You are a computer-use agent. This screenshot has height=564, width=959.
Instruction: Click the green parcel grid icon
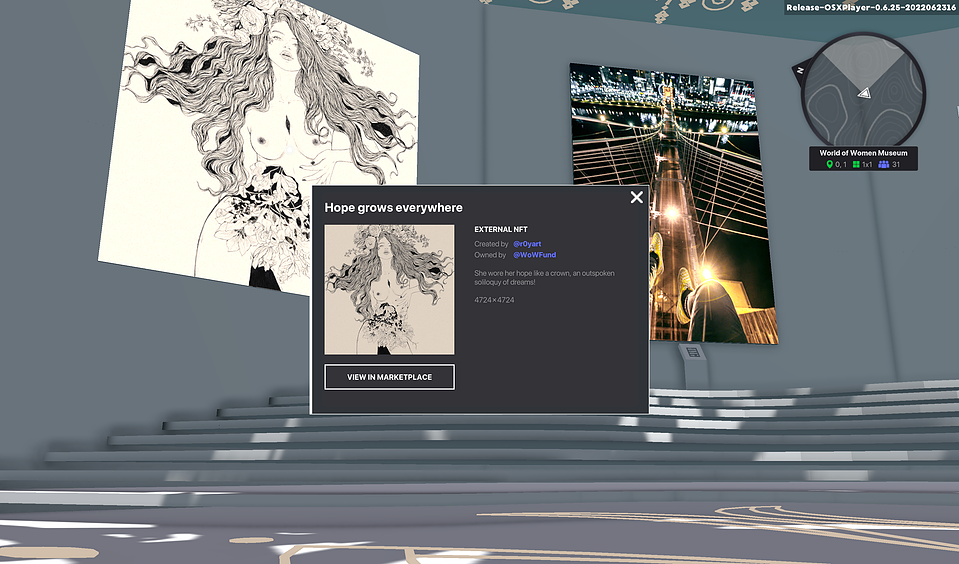pyautogui.click(x=856, y=165)
